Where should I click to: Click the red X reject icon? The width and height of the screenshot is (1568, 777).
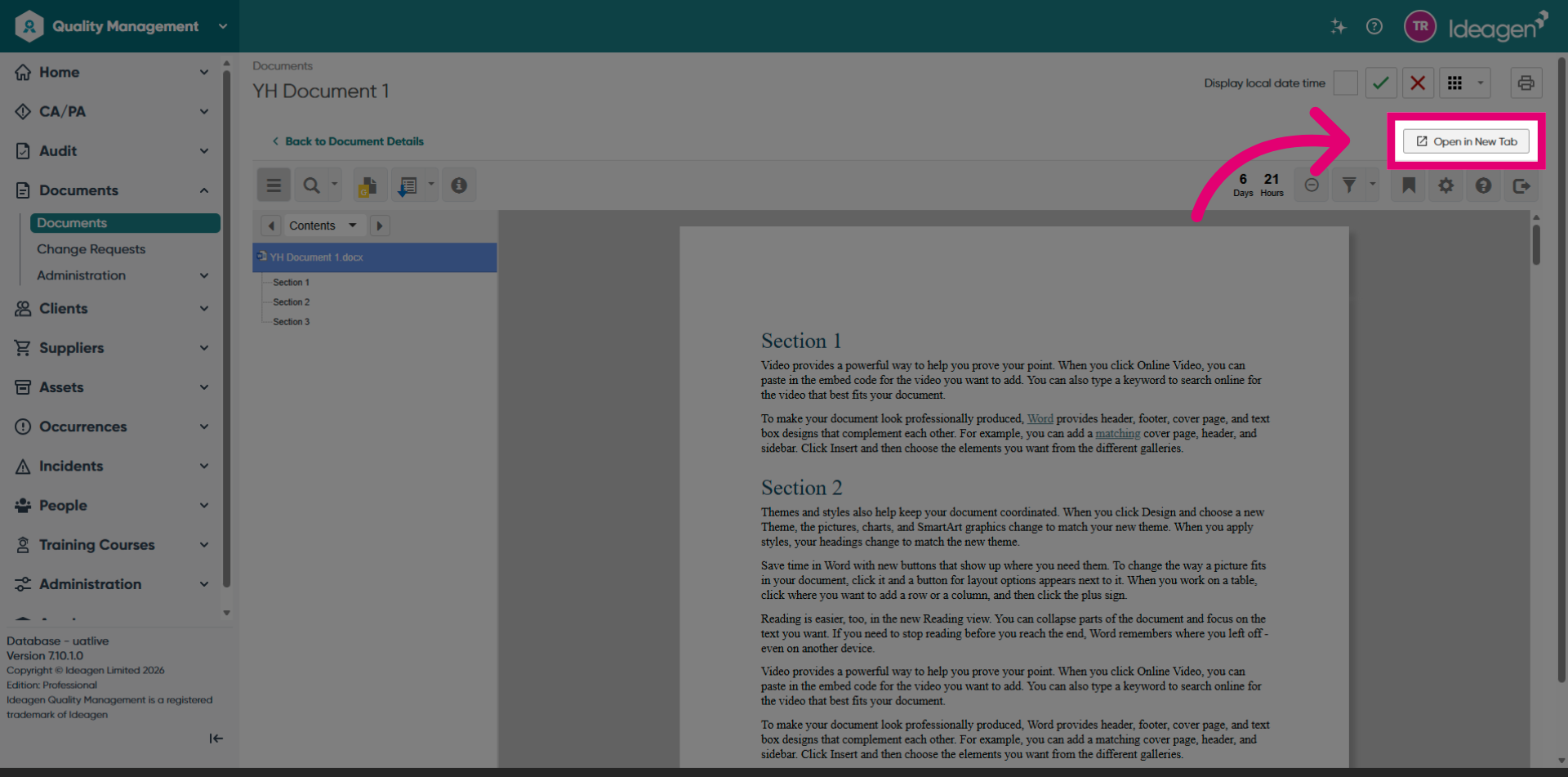pyautogui.click(x=1418, y=83)
